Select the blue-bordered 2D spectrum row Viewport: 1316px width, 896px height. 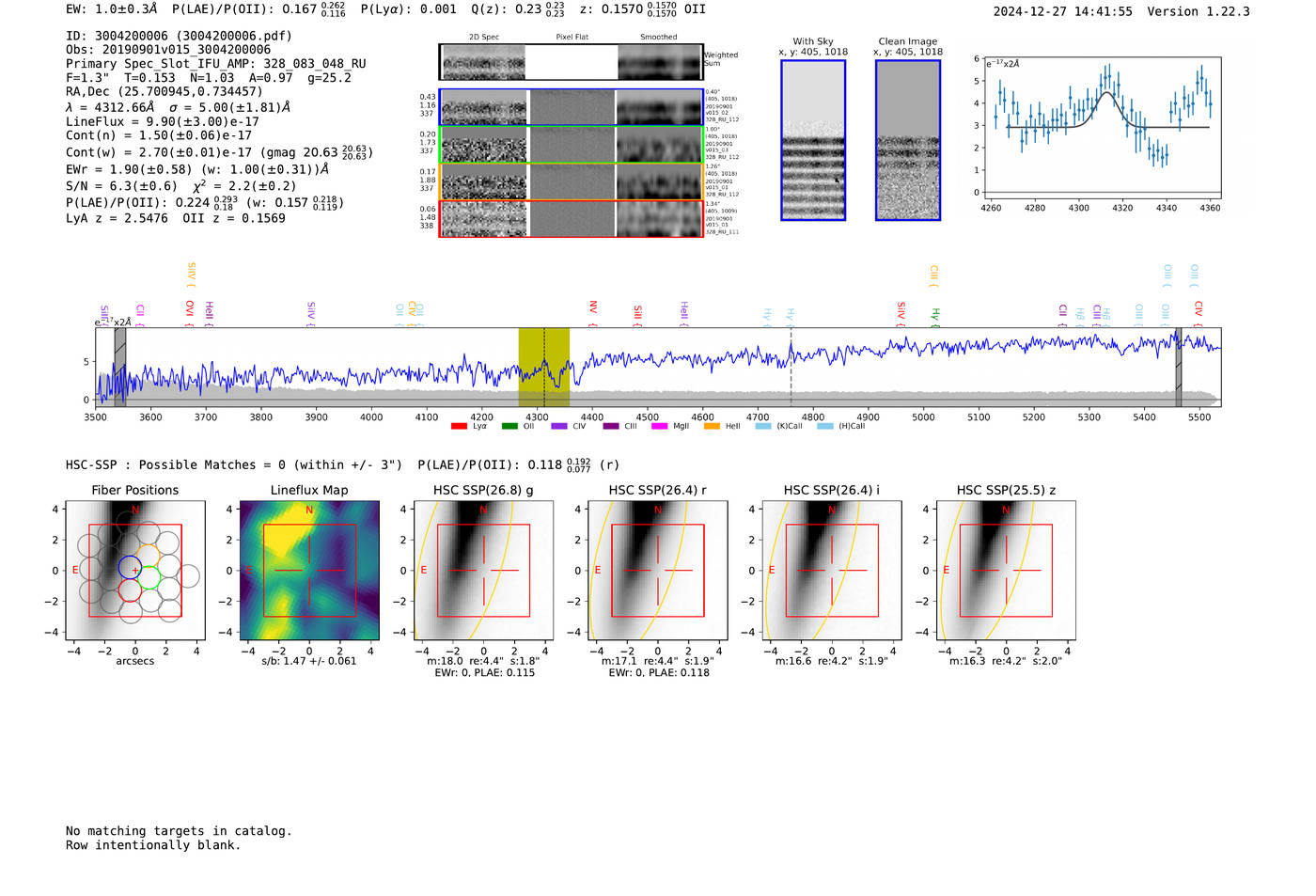[x=571, y=107]
